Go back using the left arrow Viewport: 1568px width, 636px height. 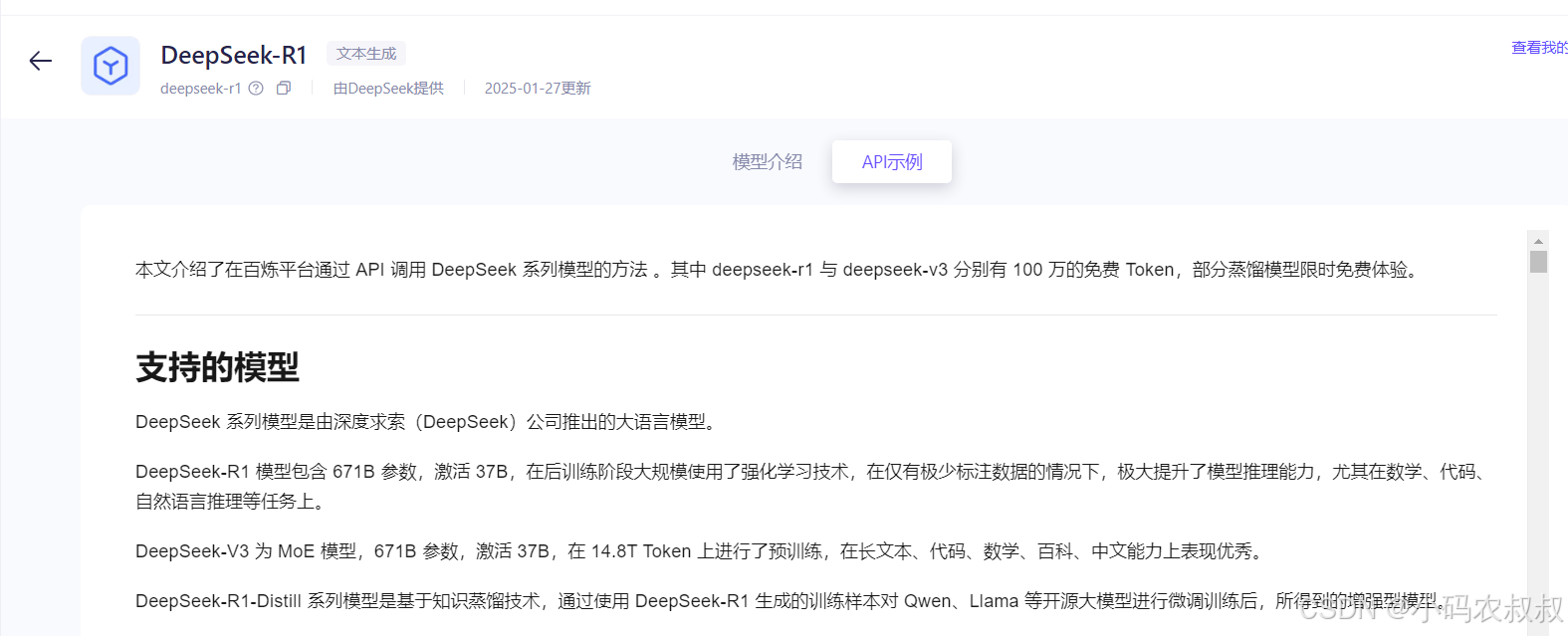pos(40,62)
